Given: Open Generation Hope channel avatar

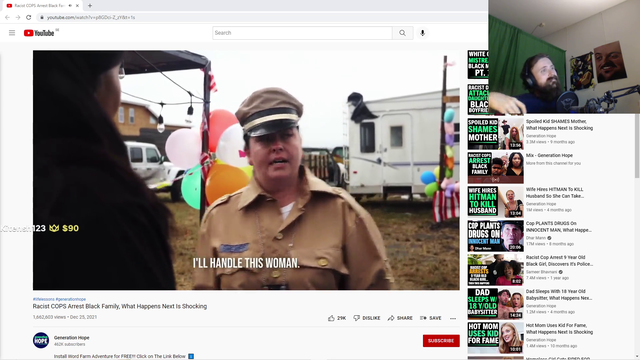Looking at the screenshot, I should point(41,340).
